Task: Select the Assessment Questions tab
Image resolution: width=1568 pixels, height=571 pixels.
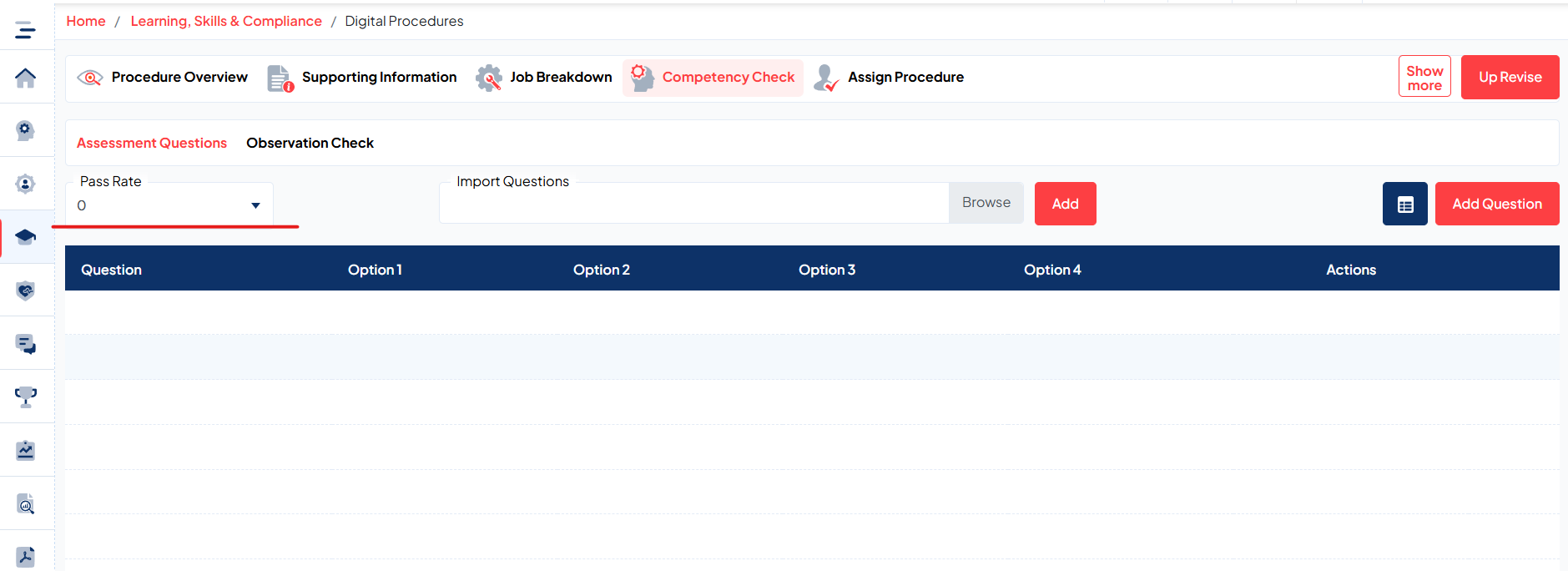Action: tap(152, 143)
